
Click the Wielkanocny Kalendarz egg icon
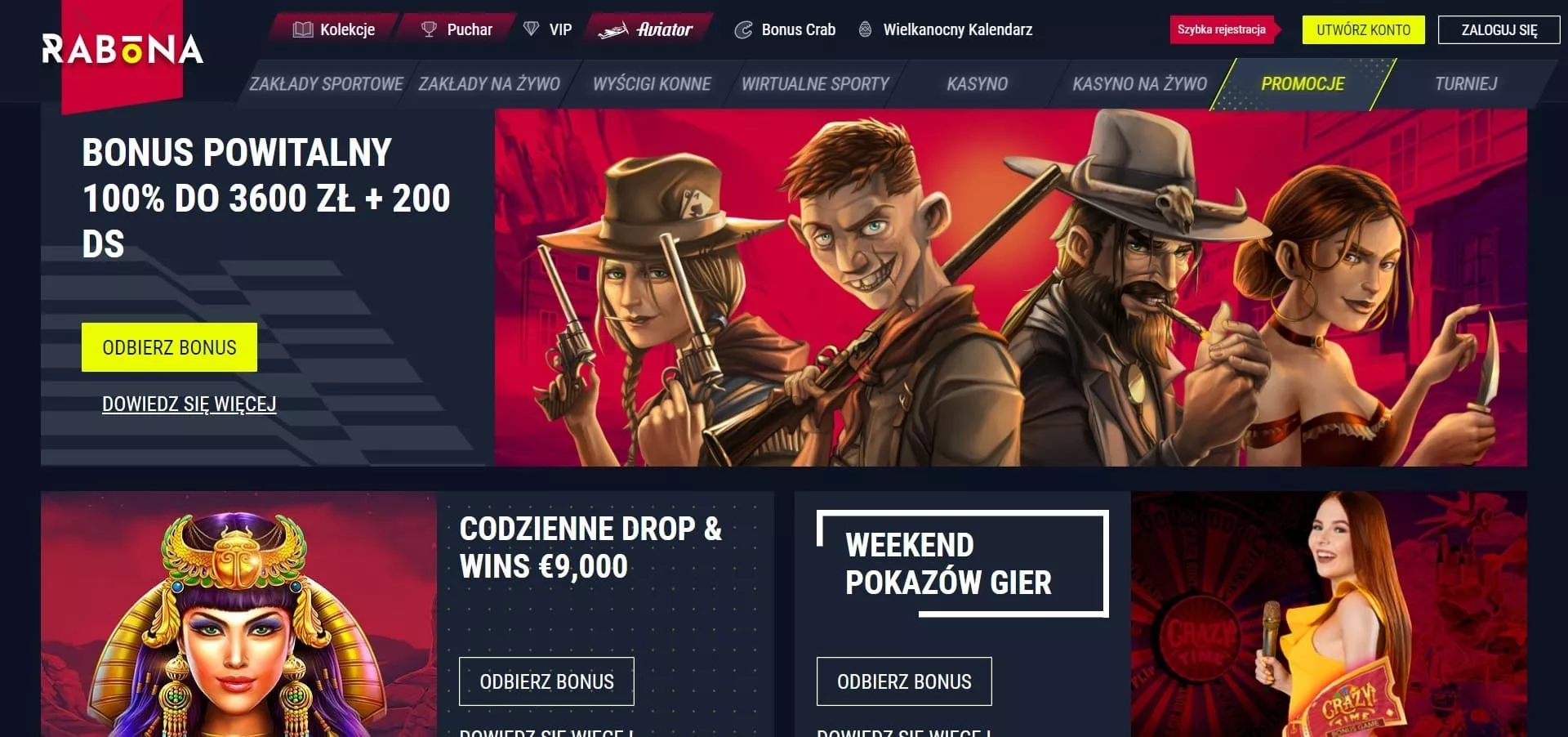(865, 29)
